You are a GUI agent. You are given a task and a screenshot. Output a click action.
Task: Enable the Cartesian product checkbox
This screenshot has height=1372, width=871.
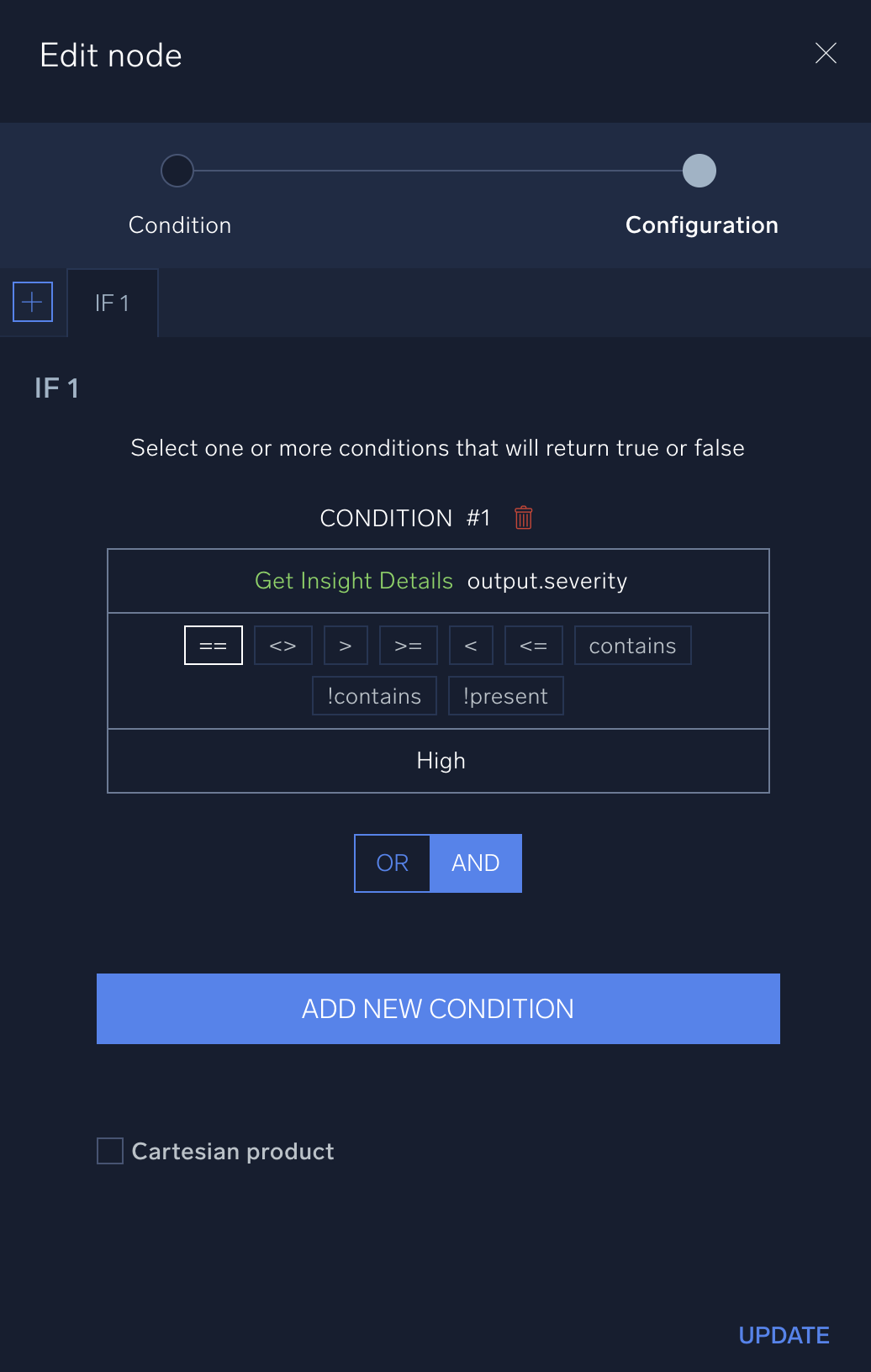(x=109, y=1151)
